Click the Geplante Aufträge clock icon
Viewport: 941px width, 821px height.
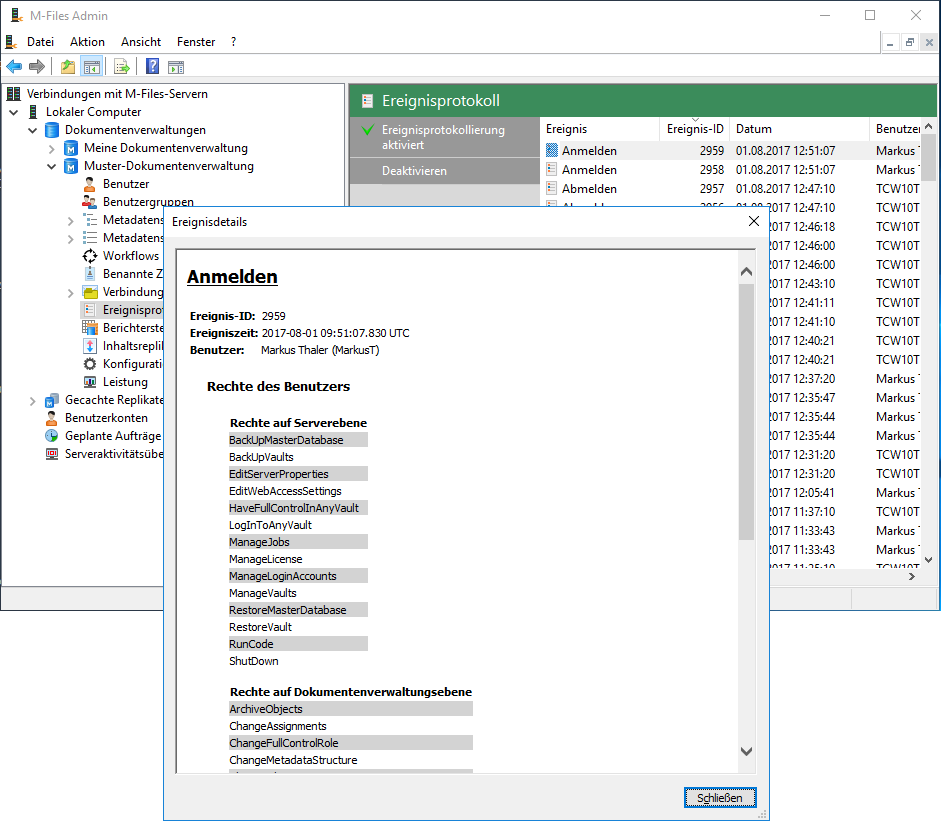pyautogui.click(x=52, y=436)
